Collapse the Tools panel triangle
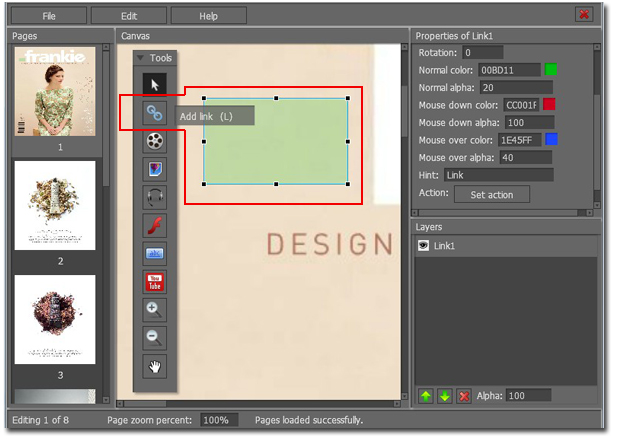 [140, 58]
